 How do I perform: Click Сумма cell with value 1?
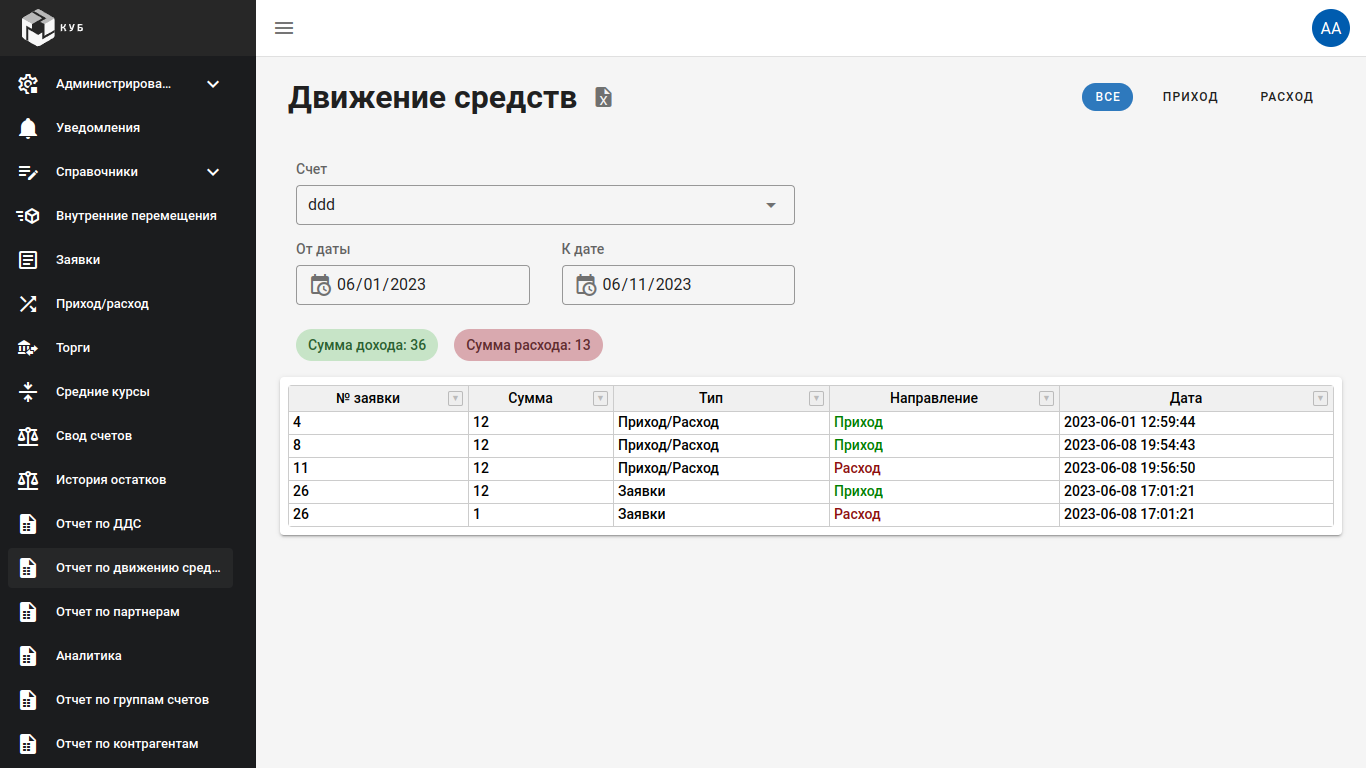click(541, 514)
